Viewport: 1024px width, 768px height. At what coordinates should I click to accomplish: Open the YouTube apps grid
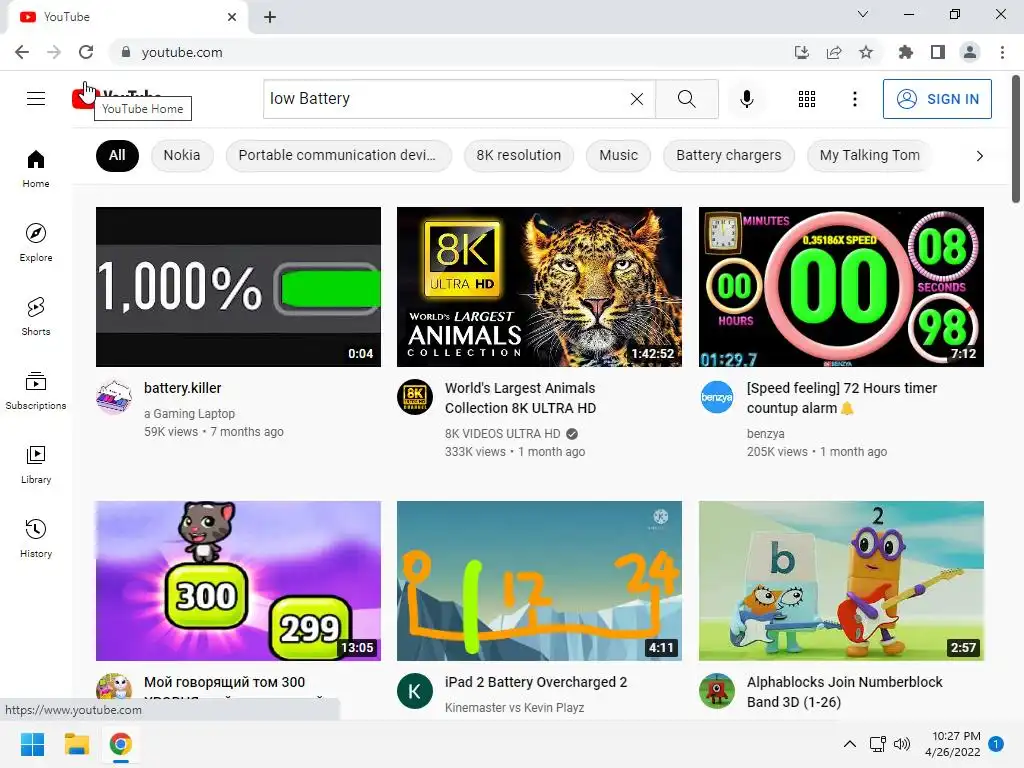click(x=807, y=99)
